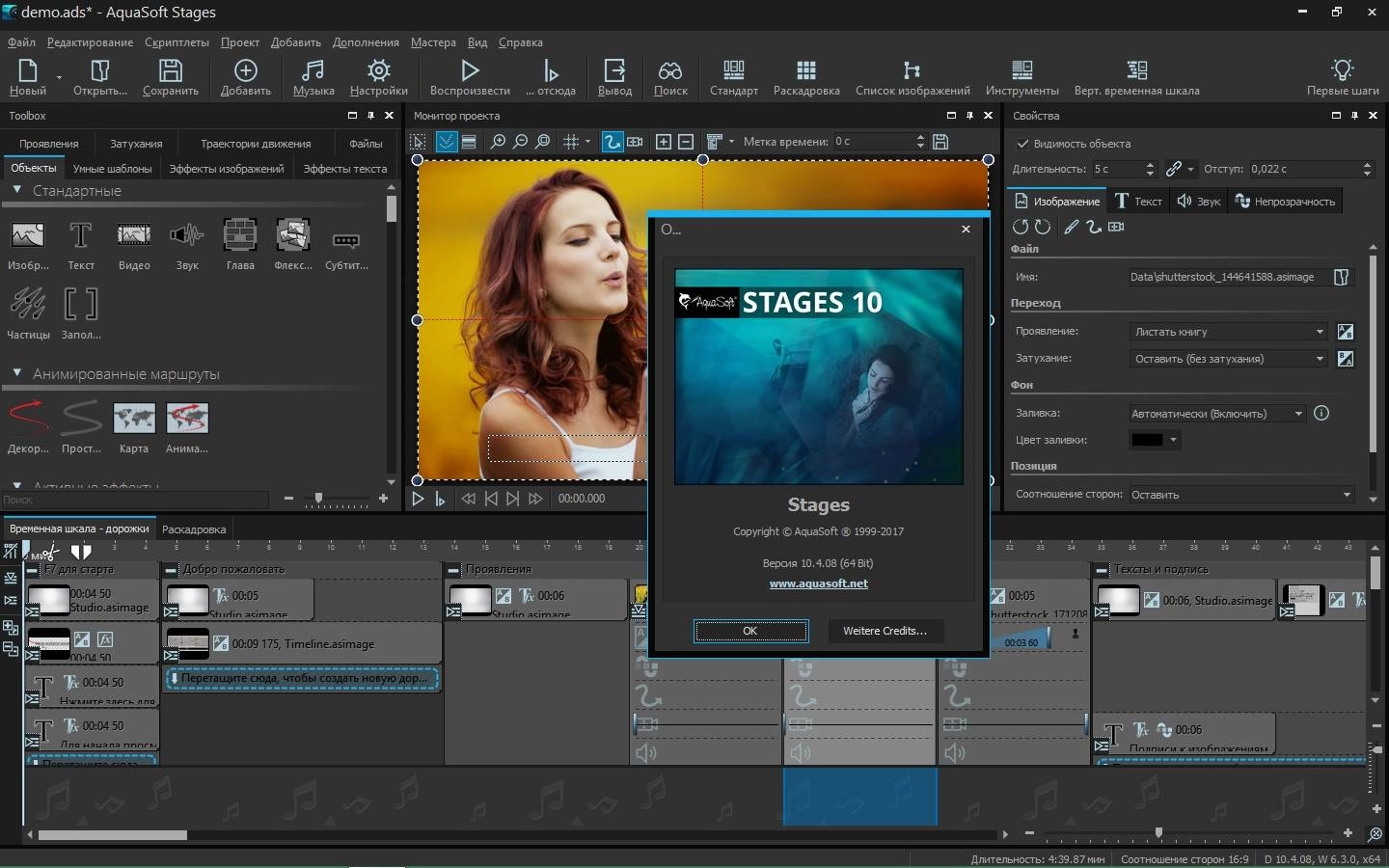Image resolution: width=1389 pixels, height=868 pixels.
Task: Edit Проявление transition settings button
Action: (x=1346, y=332)
